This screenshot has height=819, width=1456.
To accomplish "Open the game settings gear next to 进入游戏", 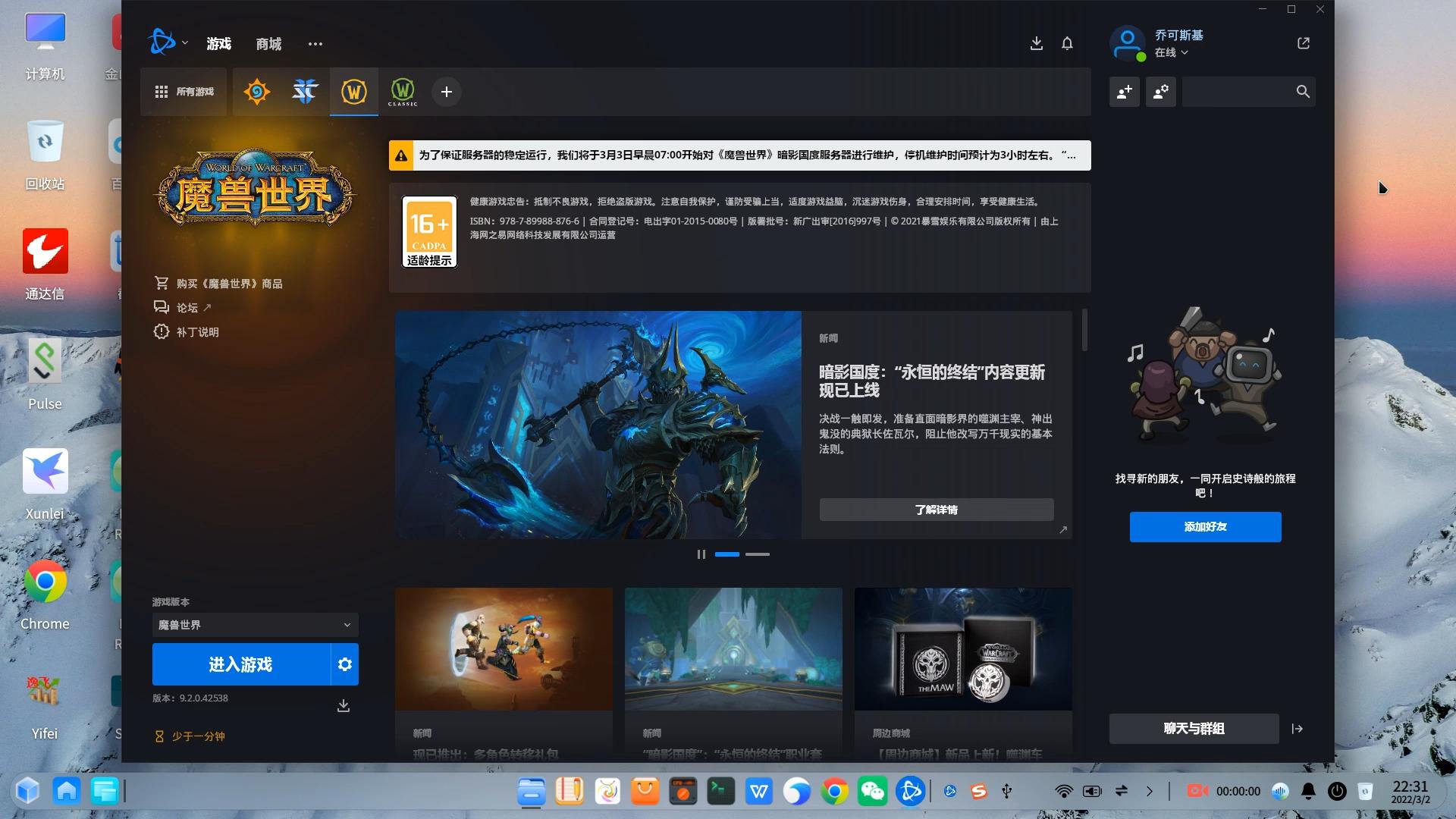I will pyautogui.click(x=345, y=664).
